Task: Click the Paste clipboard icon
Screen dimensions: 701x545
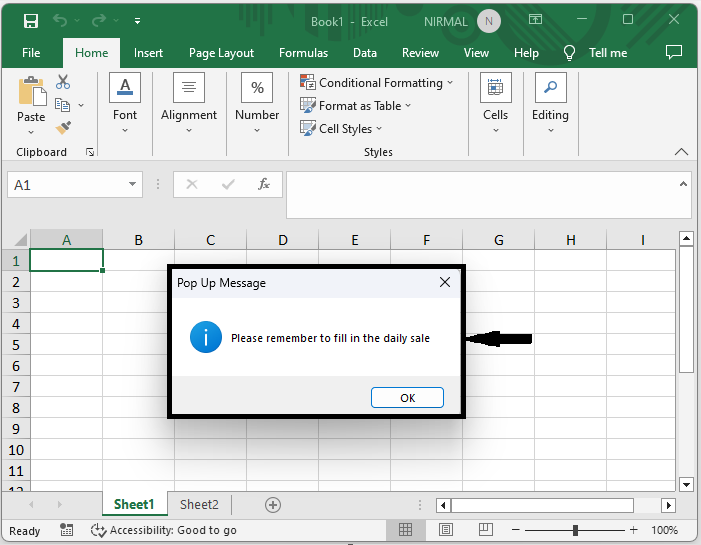Action: (x=31, y=92)
